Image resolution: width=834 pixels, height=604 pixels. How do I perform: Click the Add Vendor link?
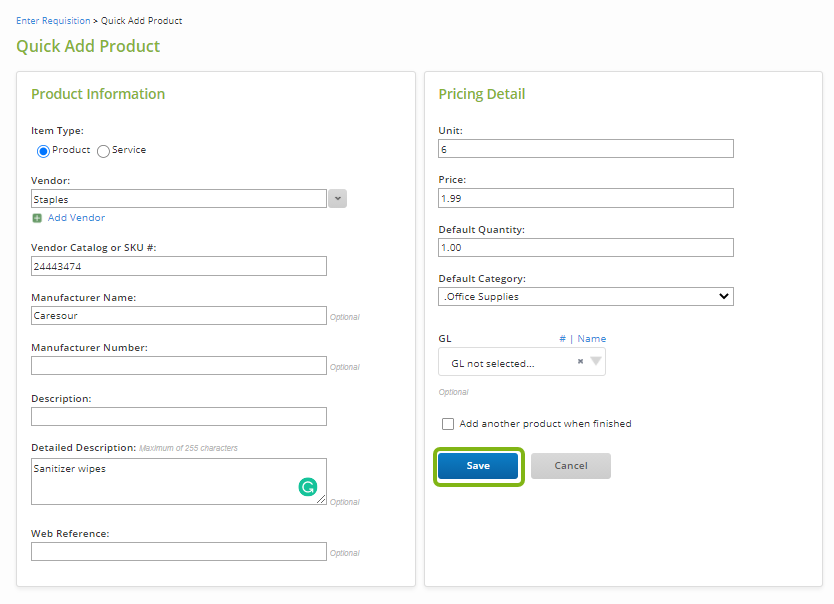pyautogui.click(x=76, y=218)
